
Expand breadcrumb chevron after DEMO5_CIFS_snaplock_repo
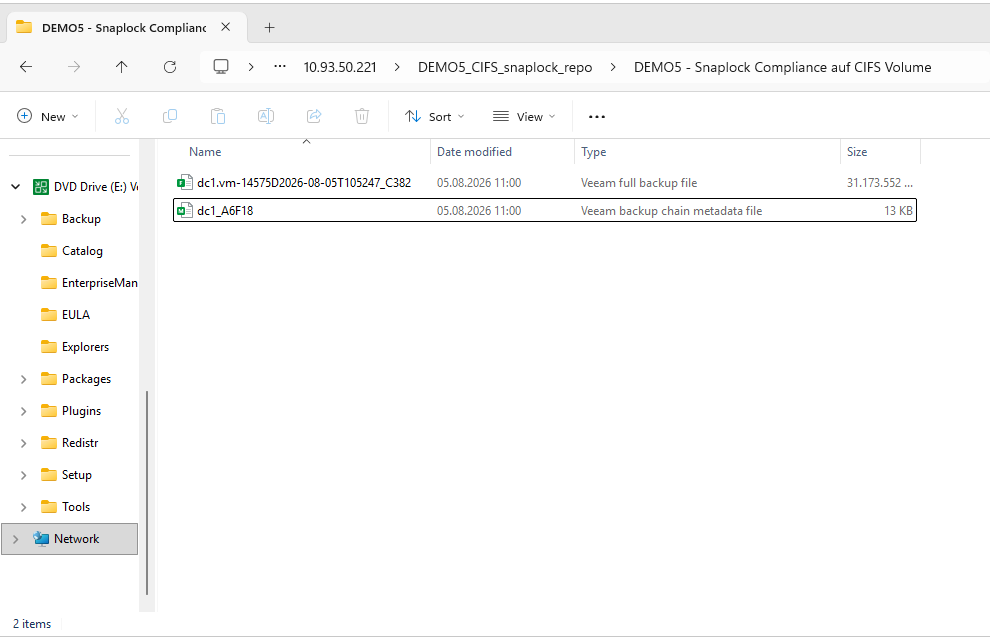pos(613,67)
